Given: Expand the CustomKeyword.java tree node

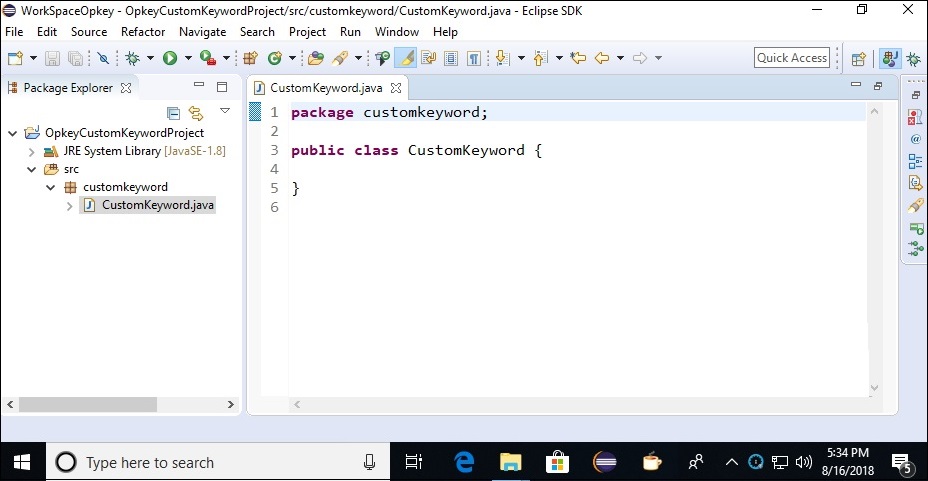Looking at the screenshot, I should pyautogui.click(x=69, y=206).
